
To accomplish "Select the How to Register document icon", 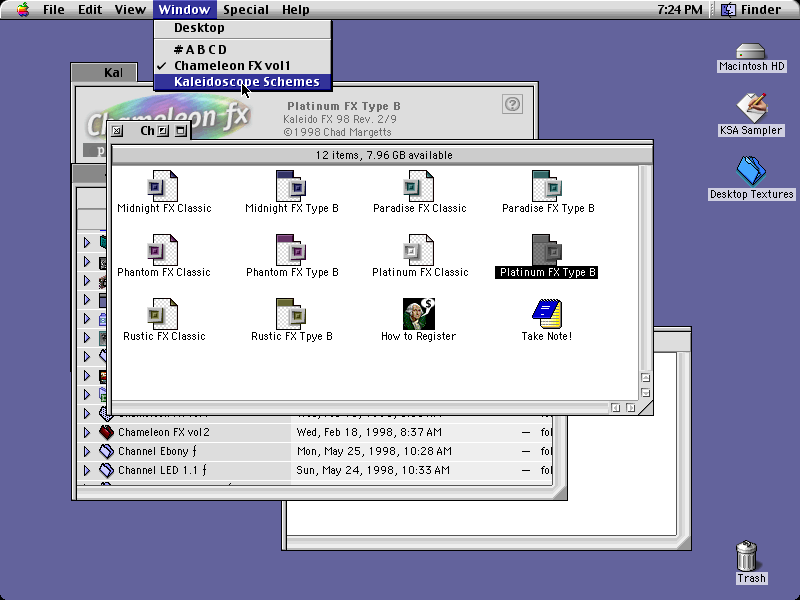I will [x=419, y=314].
